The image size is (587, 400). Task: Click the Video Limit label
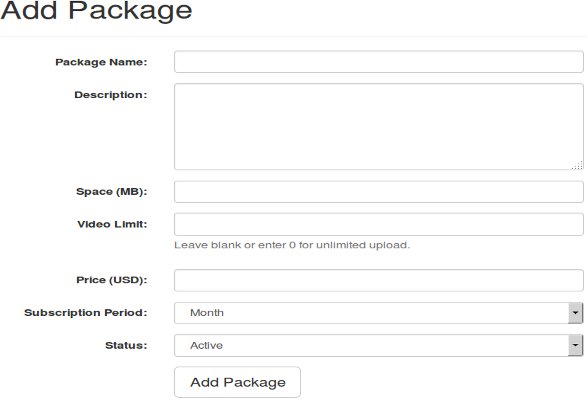pyautogui.click(x=112, y=224)
